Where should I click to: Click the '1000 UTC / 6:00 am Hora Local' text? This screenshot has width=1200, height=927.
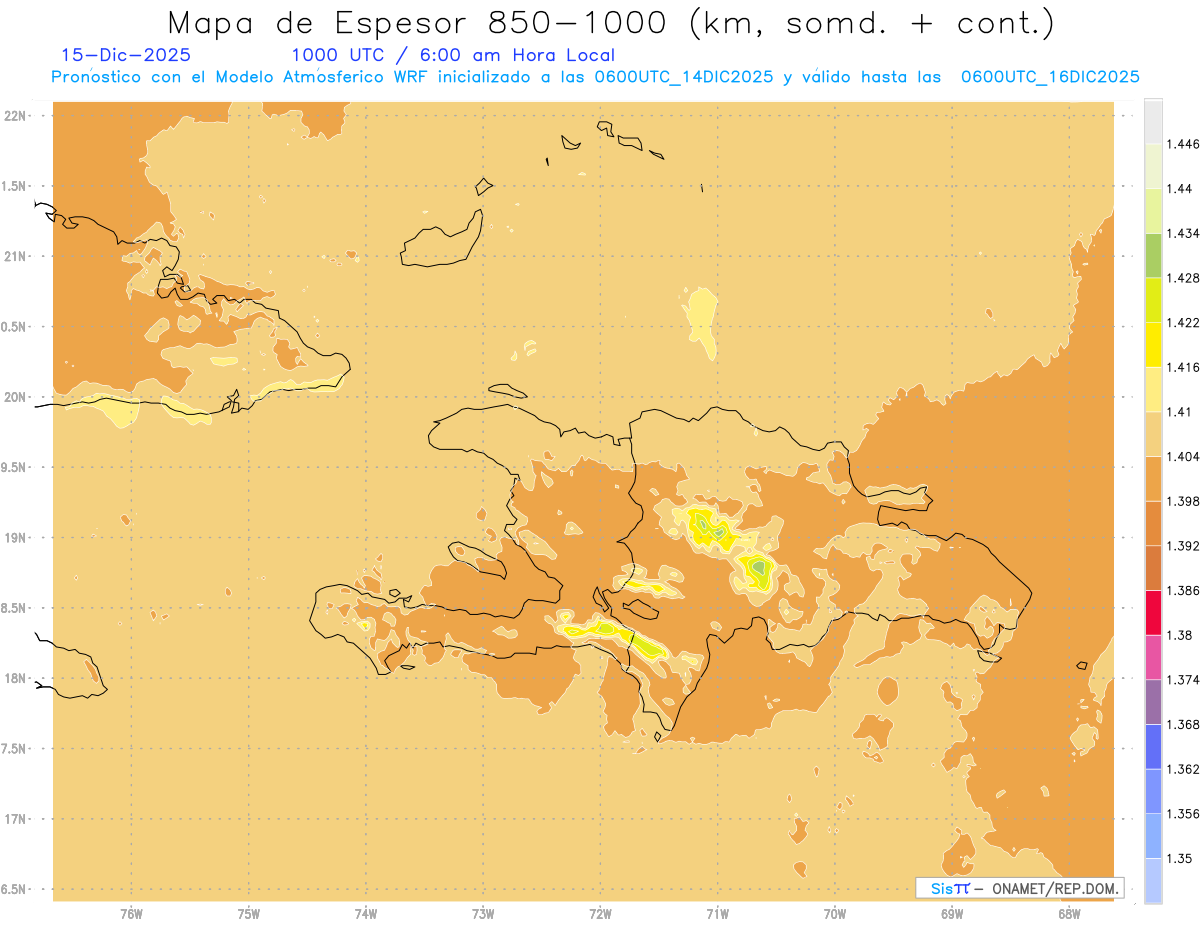(453, 55)
